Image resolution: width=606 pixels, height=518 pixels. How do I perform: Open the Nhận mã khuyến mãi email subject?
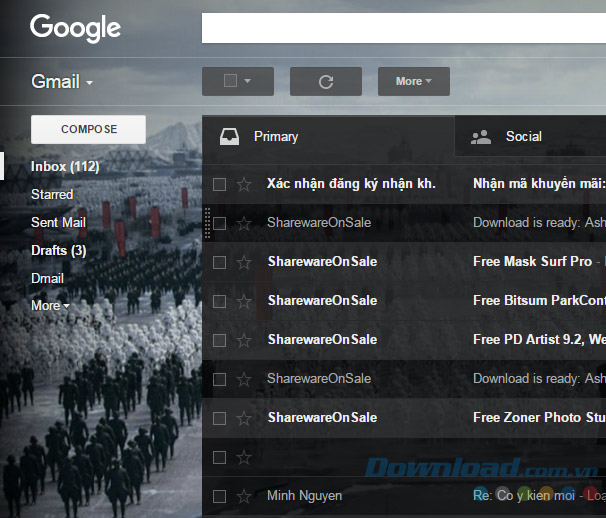pyautogui.click(x=539, y=184)
